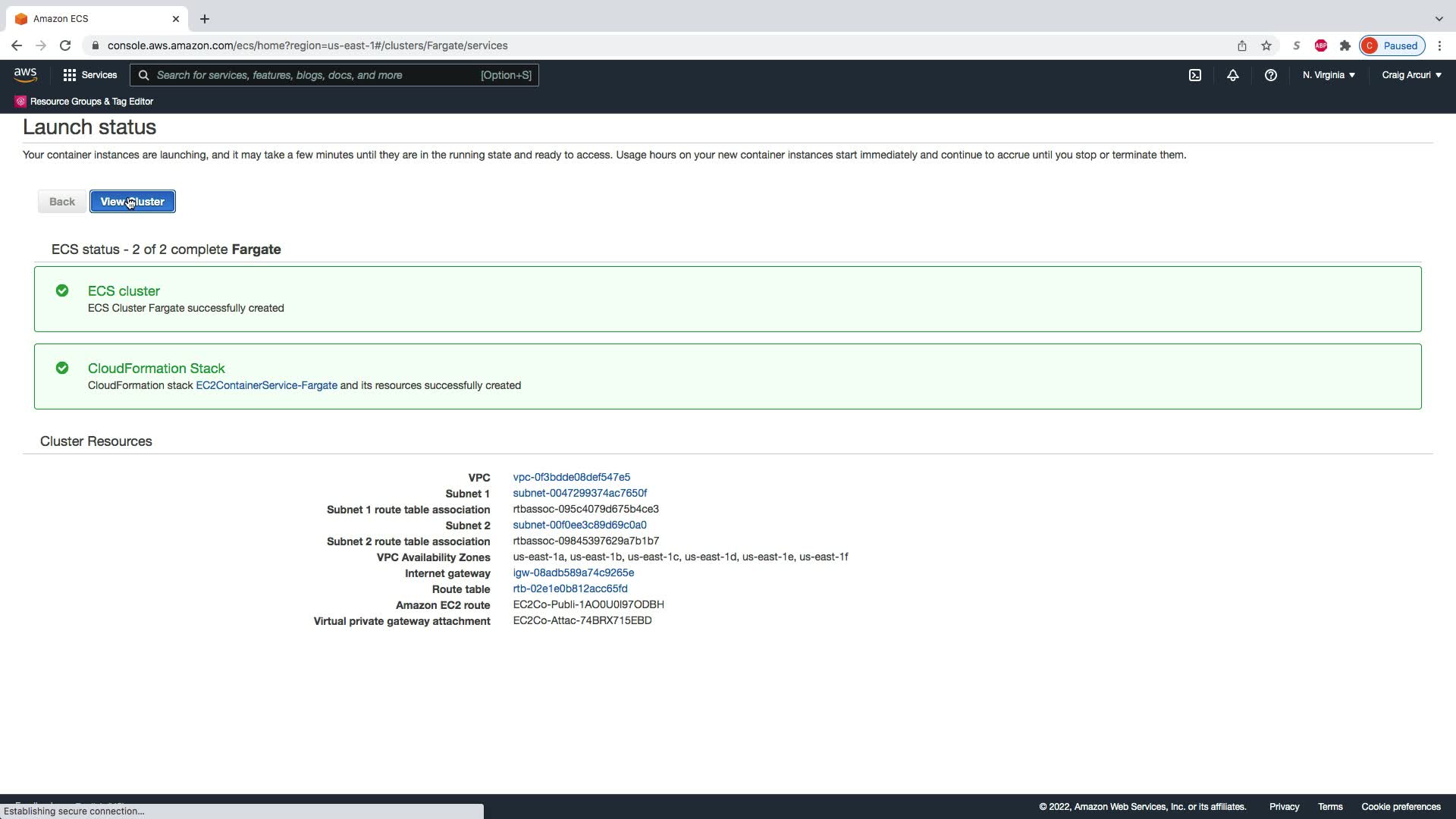1456x819 pixels.
Task: Open the notifications bell icon
Action: coord(1233,75)
